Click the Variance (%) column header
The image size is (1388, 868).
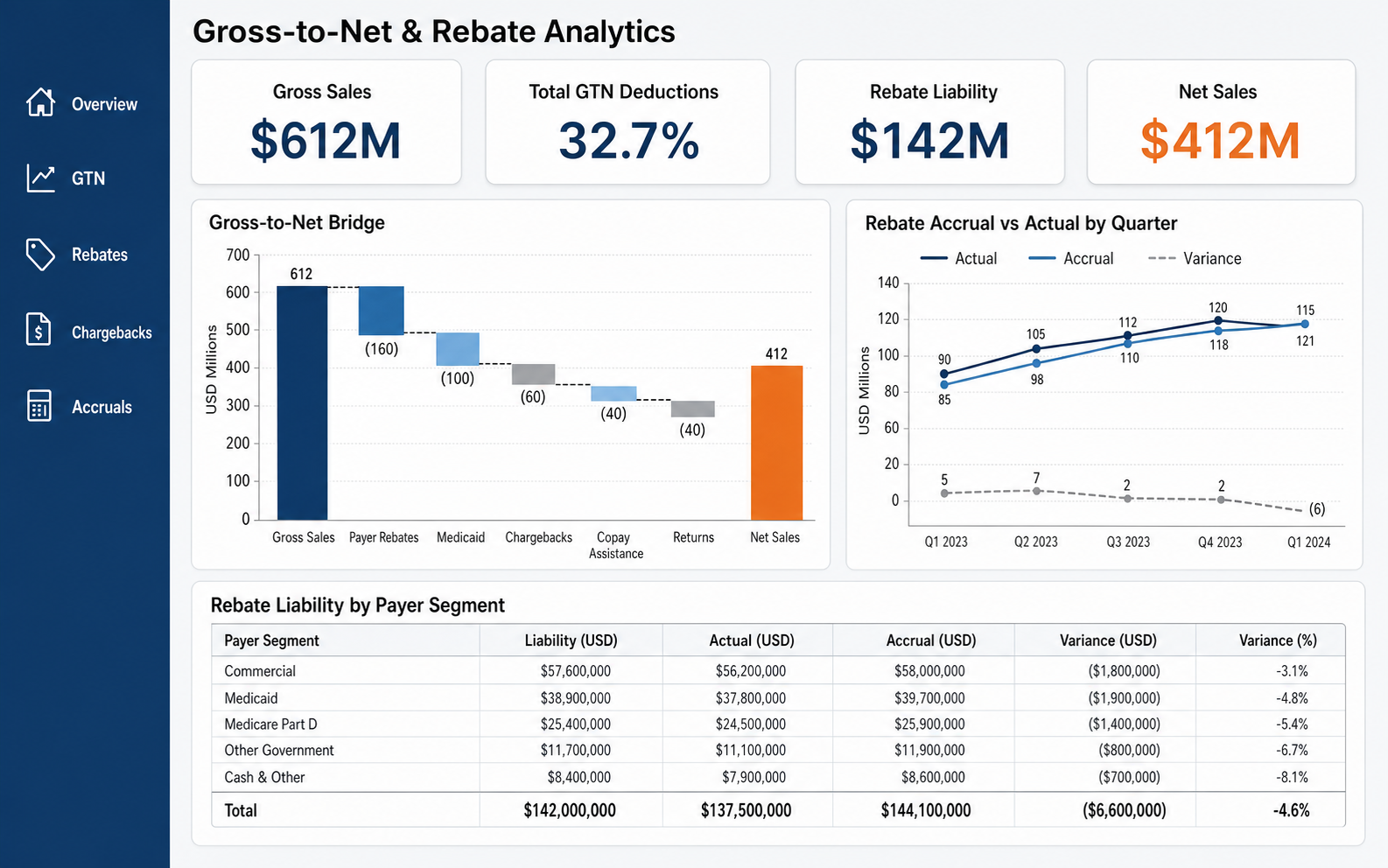1278,640
